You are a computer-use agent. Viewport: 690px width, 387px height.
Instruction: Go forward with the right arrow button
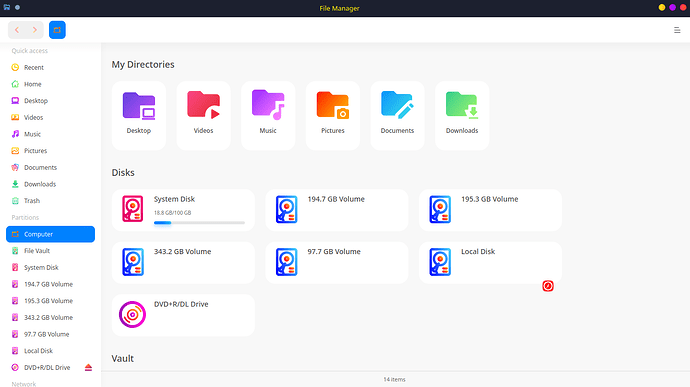[35, 30]
